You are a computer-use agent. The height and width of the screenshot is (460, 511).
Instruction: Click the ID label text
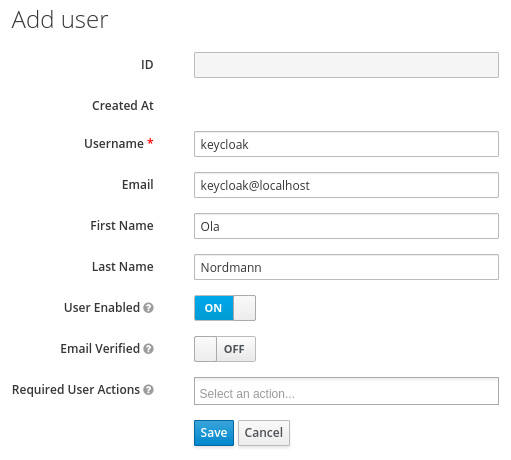tap(147, 65)
